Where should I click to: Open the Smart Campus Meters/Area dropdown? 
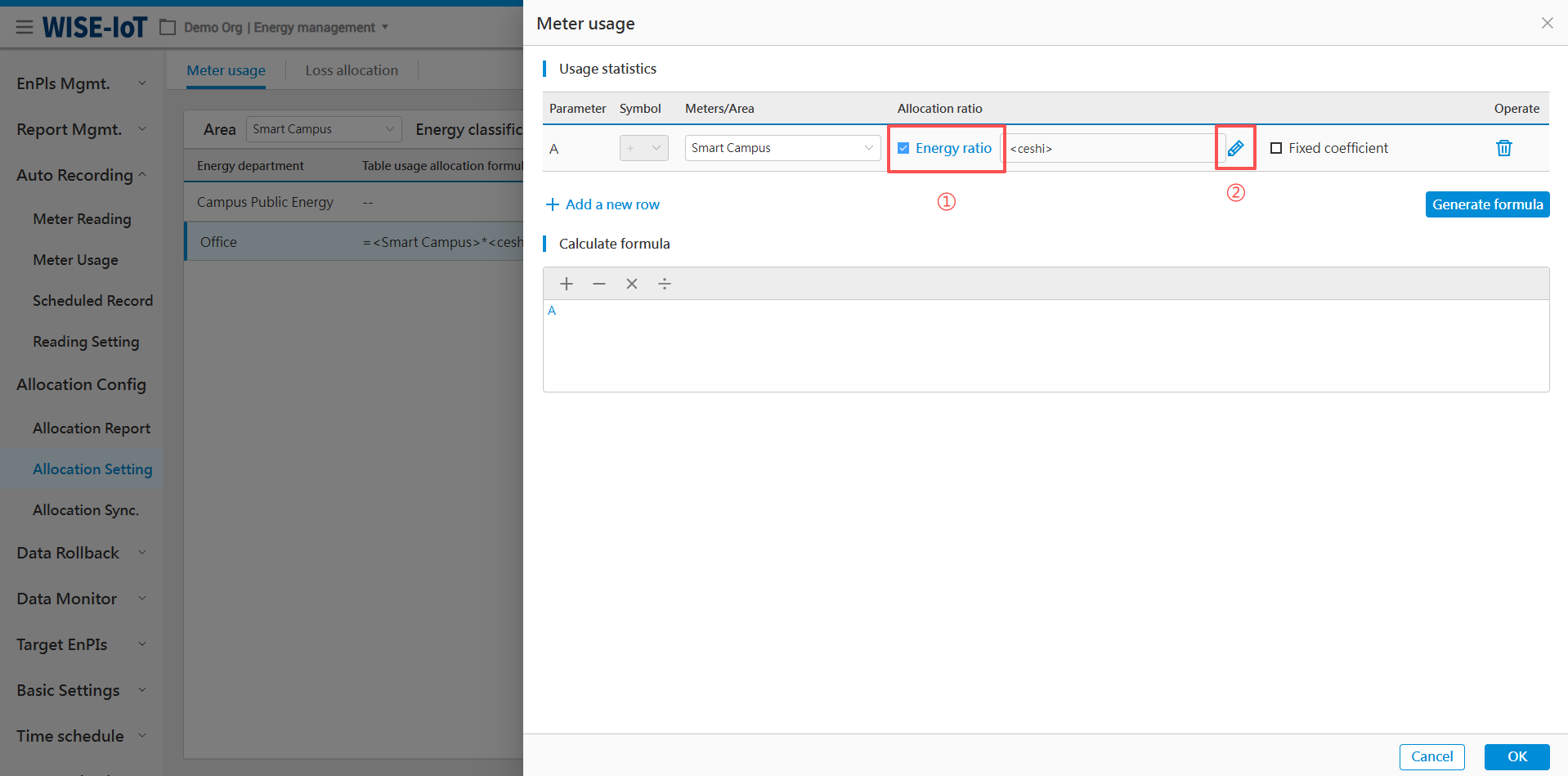(x=782, y=148)
